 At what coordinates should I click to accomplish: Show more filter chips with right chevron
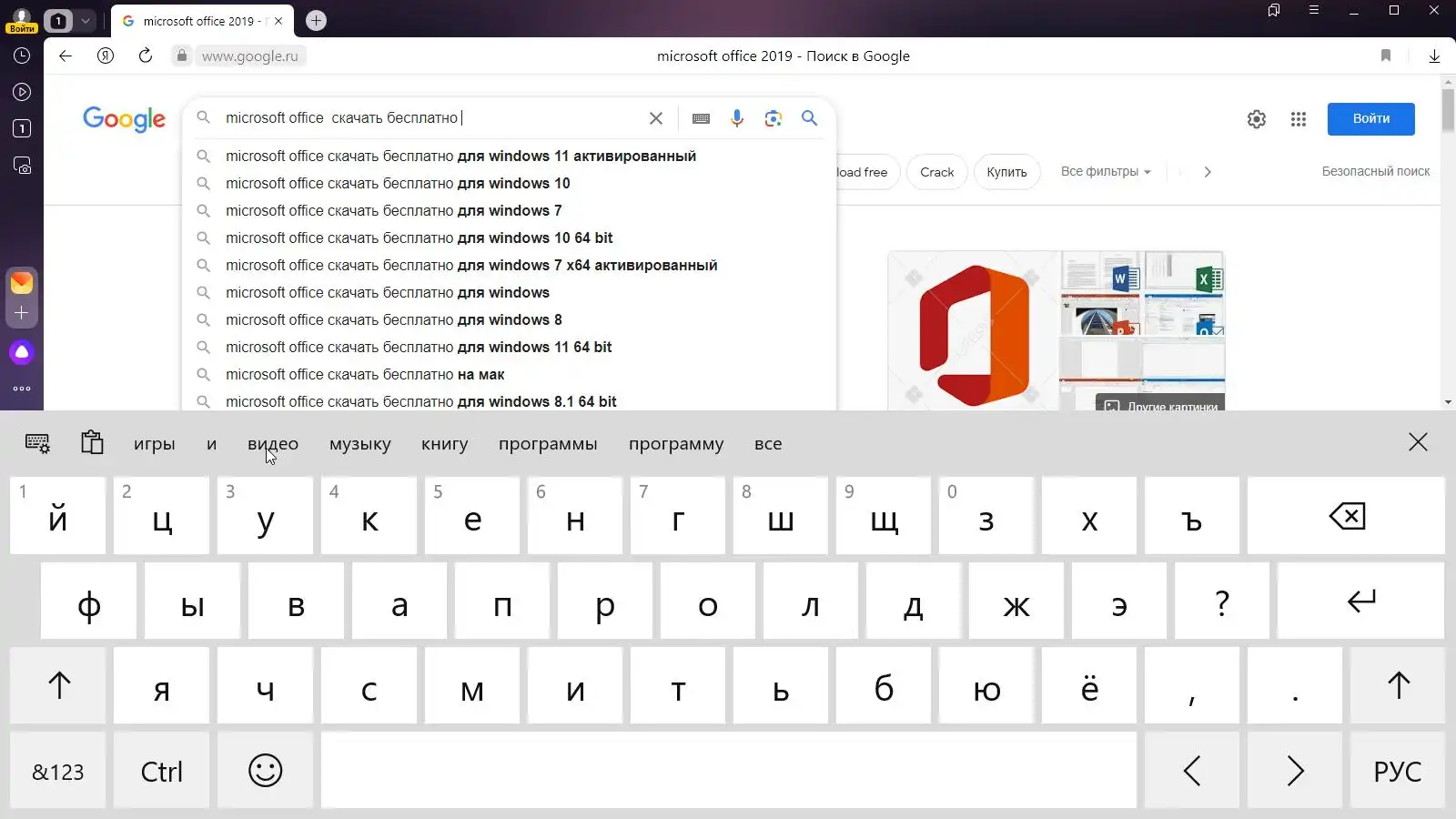pos(1208,171)
